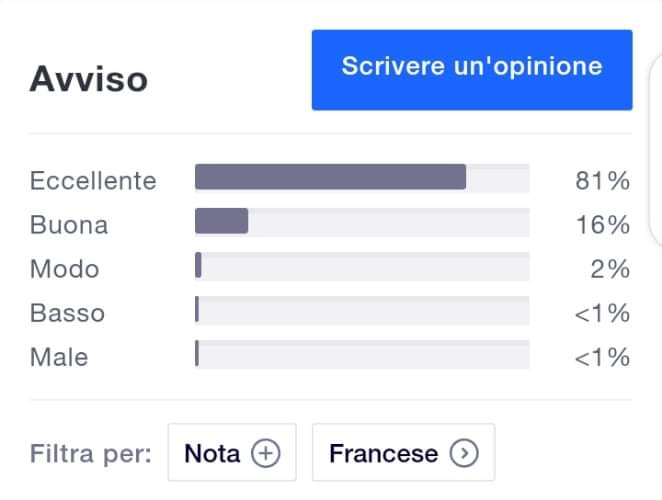Click the 81% Eccellente percentage
The width and height of the screenshot is (662, 500).
point(602,181)
